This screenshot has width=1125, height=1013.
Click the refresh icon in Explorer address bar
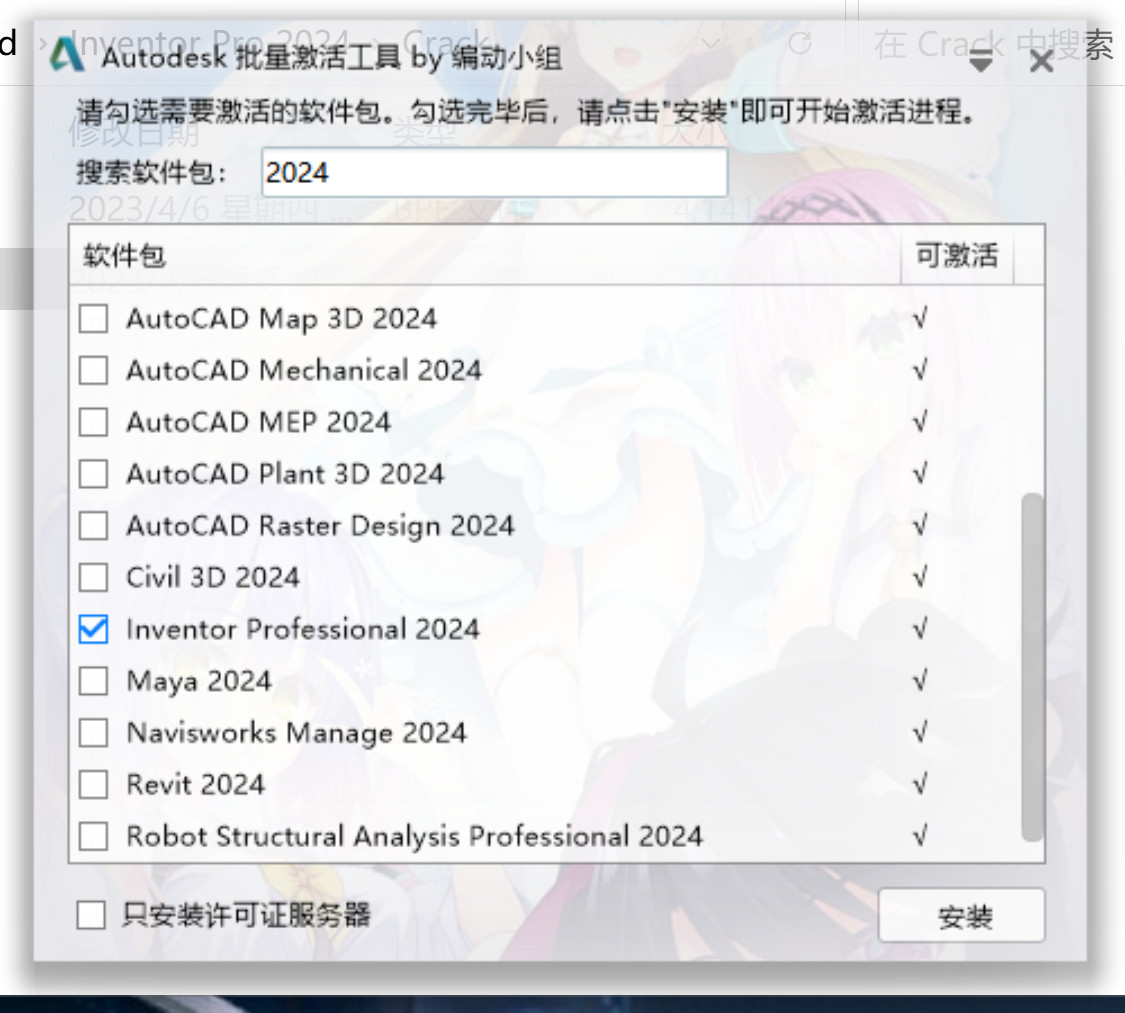799,43
